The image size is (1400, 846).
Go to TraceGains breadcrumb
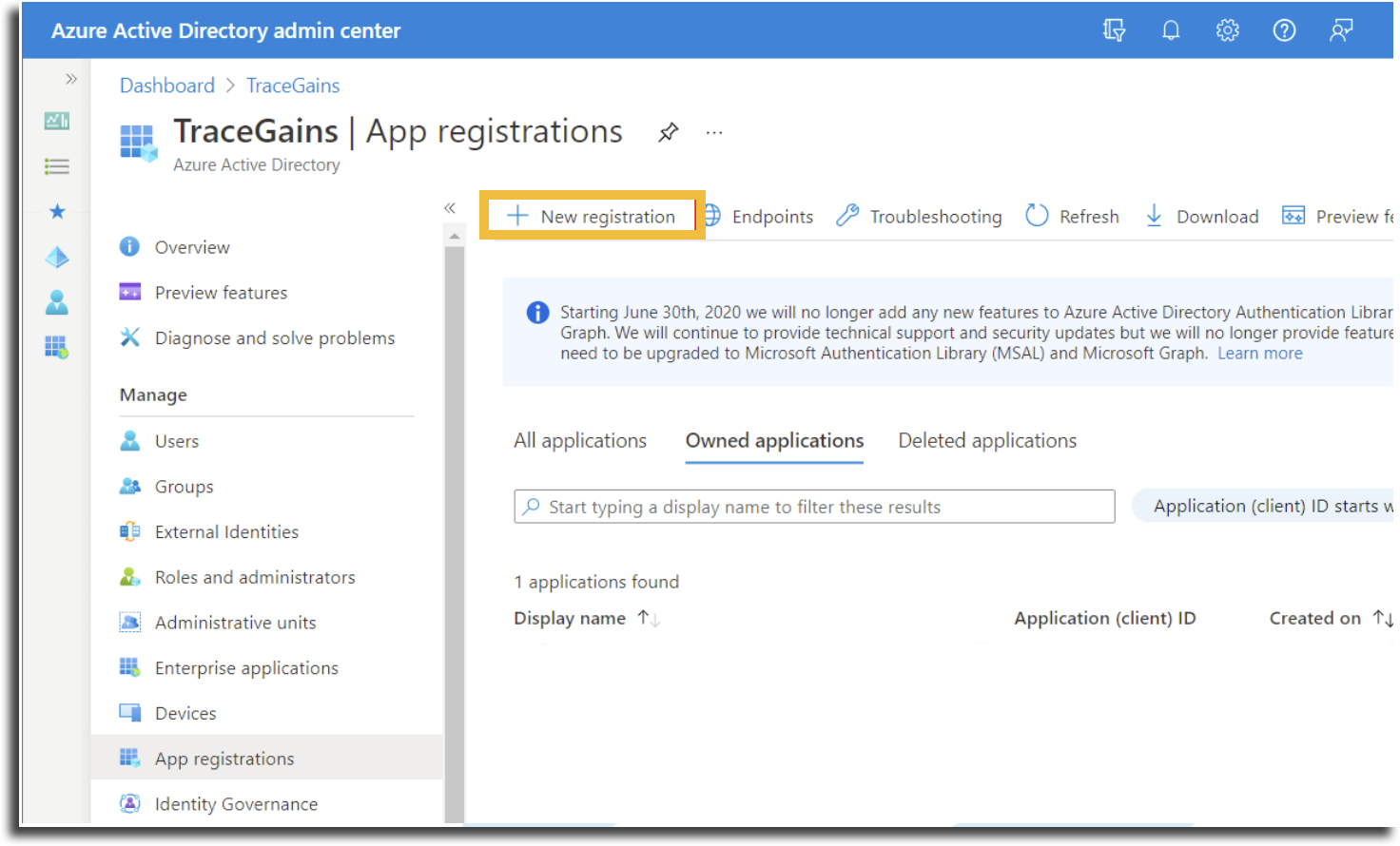click(293, 86)
